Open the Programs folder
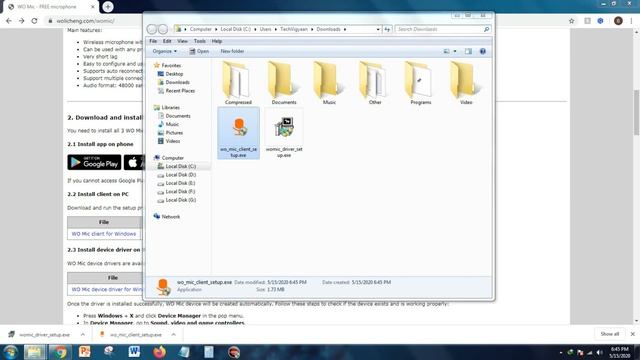This screenshot has height=360, width=640. 420,82
